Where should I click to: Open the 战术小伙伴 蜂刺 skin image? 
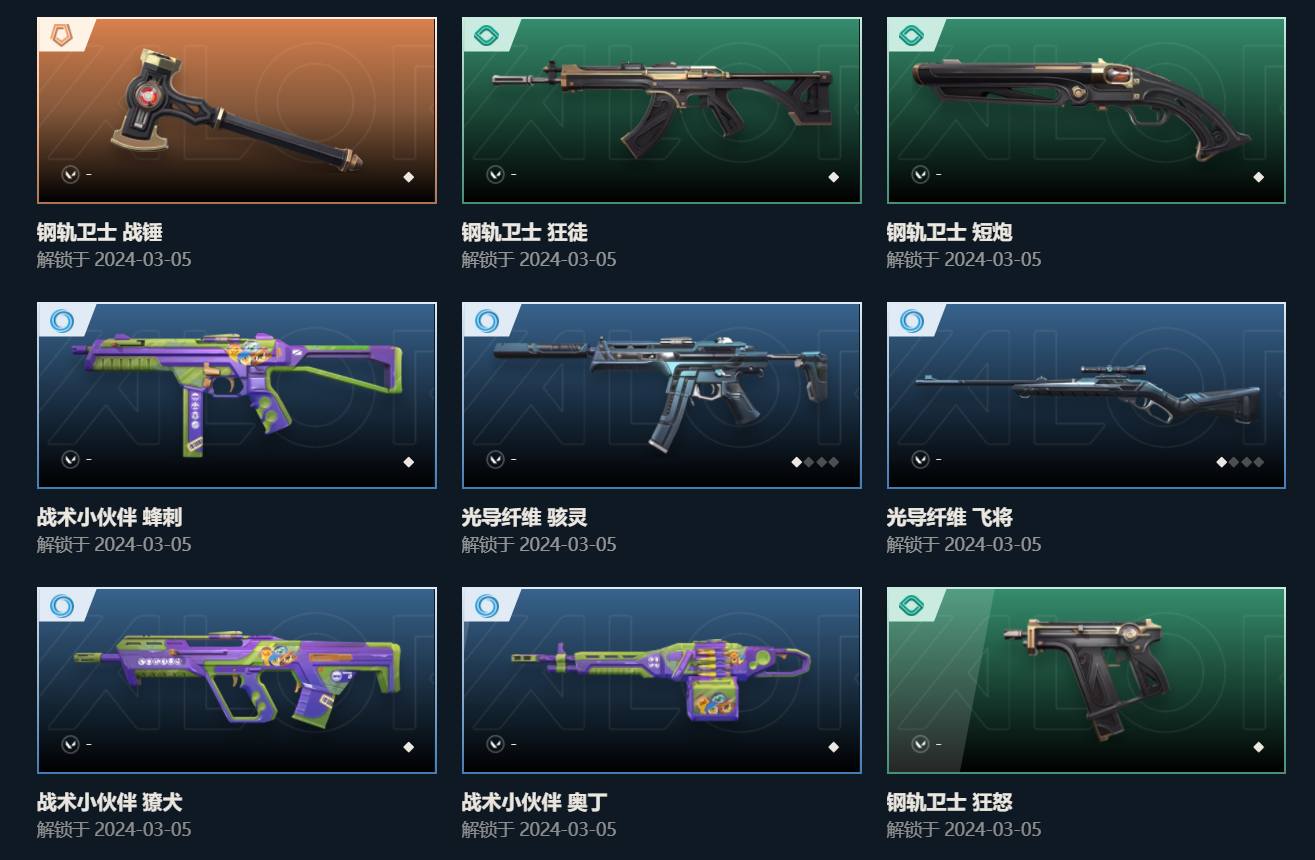pyautogui.click(x=237, y=395)
